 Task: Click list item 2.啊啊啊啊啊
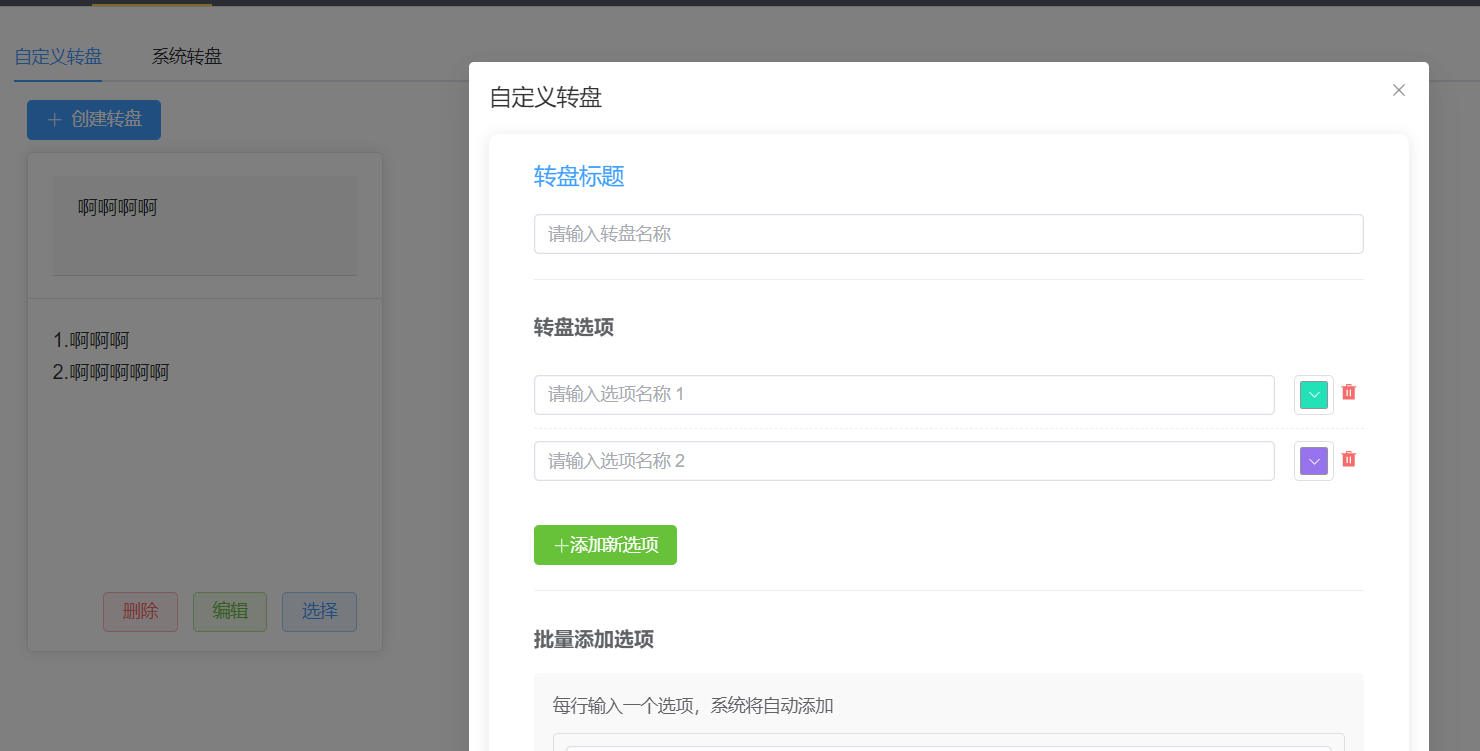click(111, 373)
